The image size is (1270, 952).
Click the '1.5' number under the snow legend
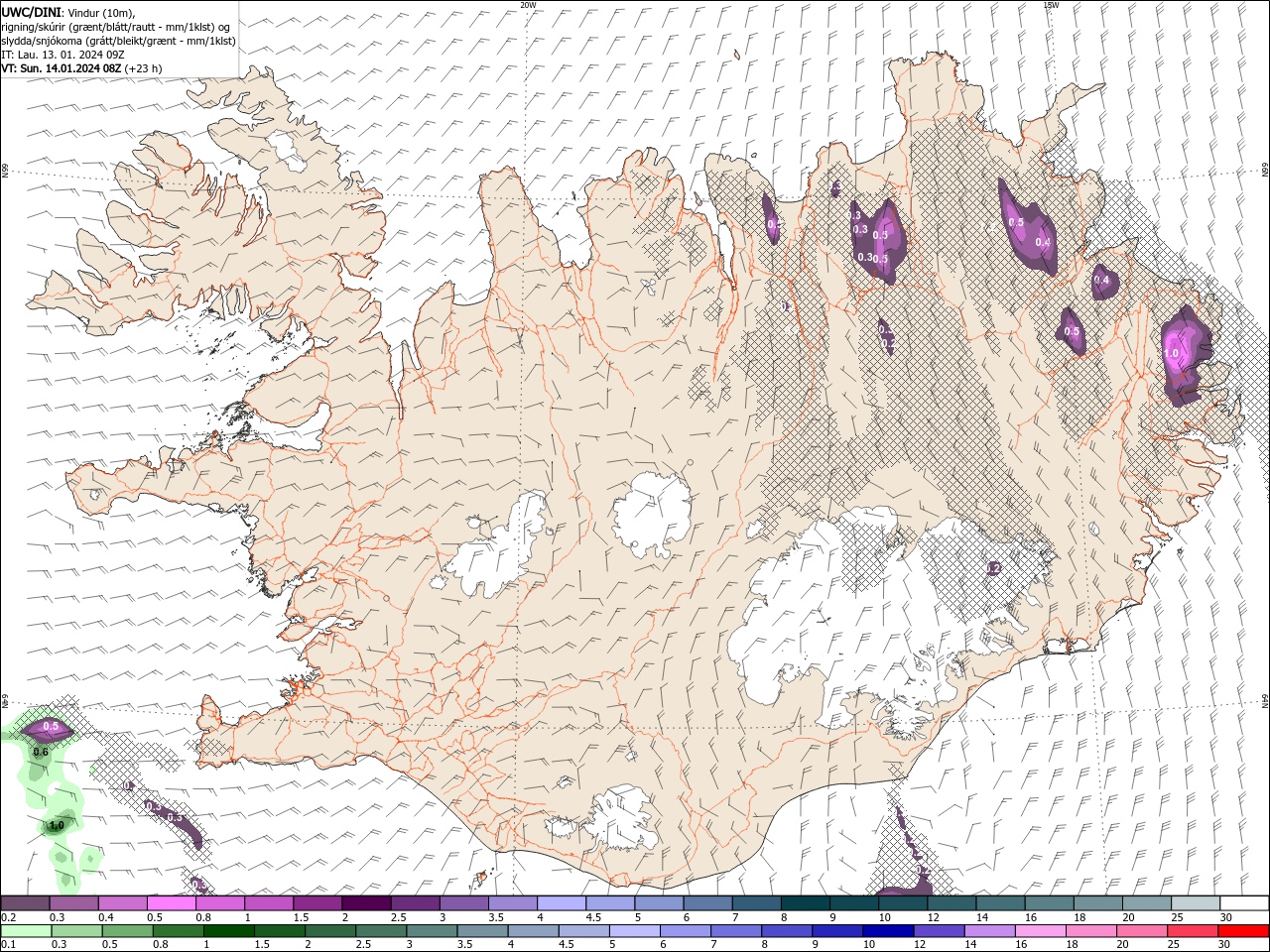300,917
